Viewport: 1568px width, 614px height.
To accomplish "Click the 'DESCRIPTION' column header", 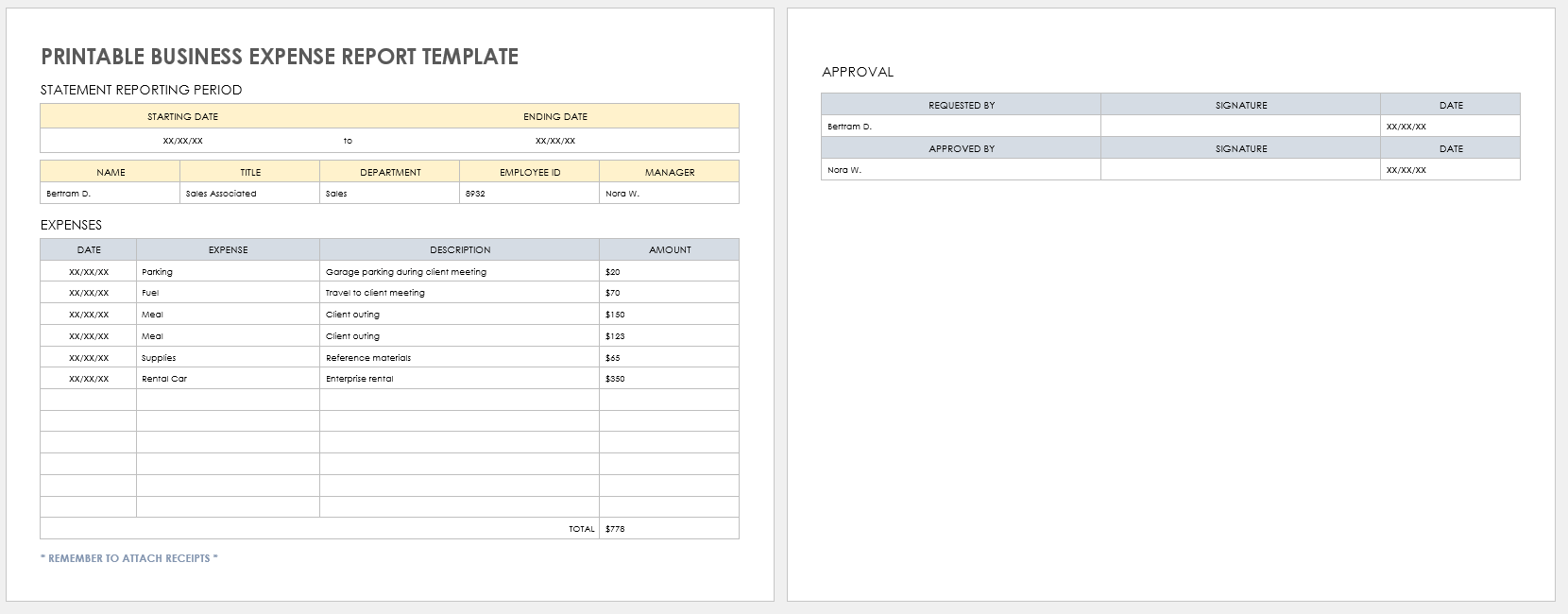I will [460, 249].
